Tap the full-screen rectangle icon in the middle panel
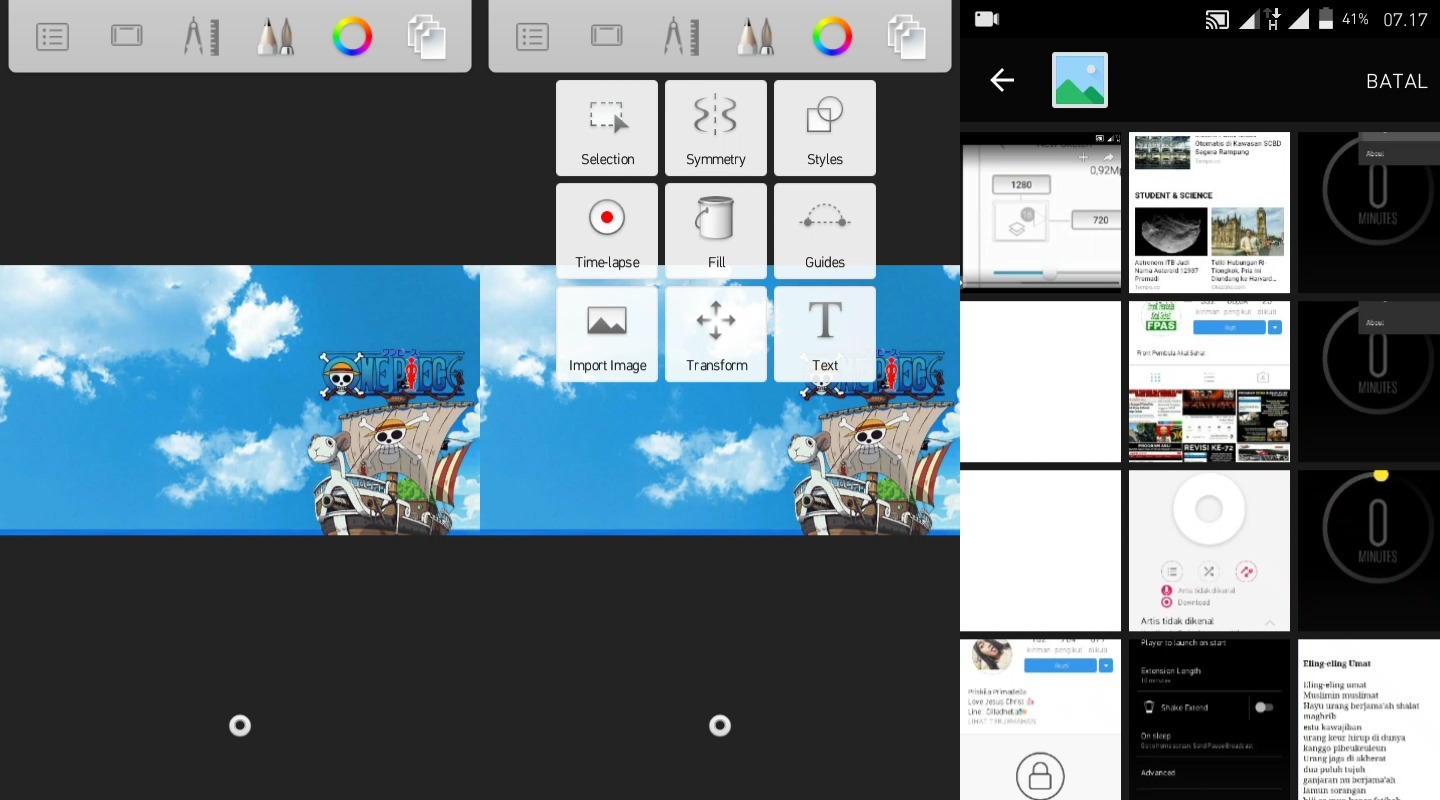This screenshot has width=1440, height=800. click(607, 36)
